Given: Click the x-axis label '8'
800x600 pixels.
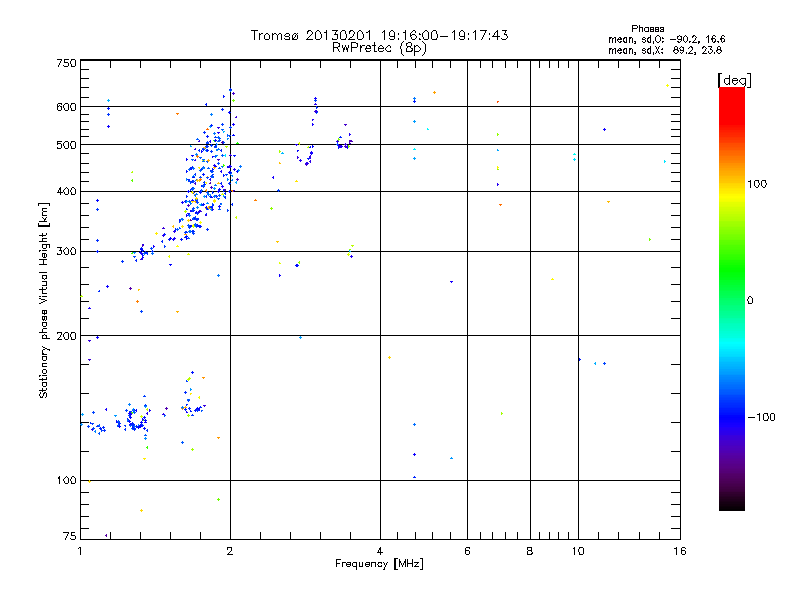Looking at the screenshot, I should click(530, 551).
